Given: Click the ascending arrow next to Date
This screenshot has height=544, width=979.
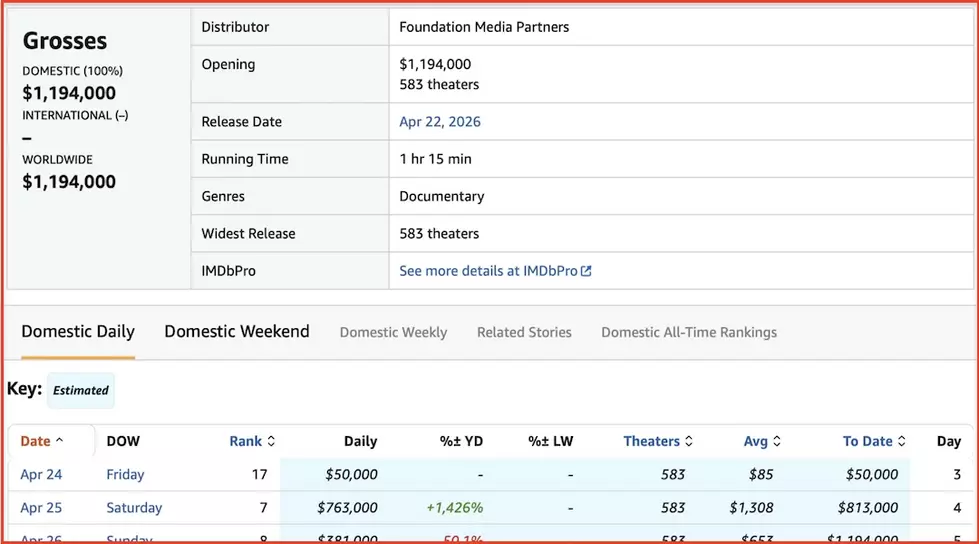Looking at the screenshot, I should (59, 440).
